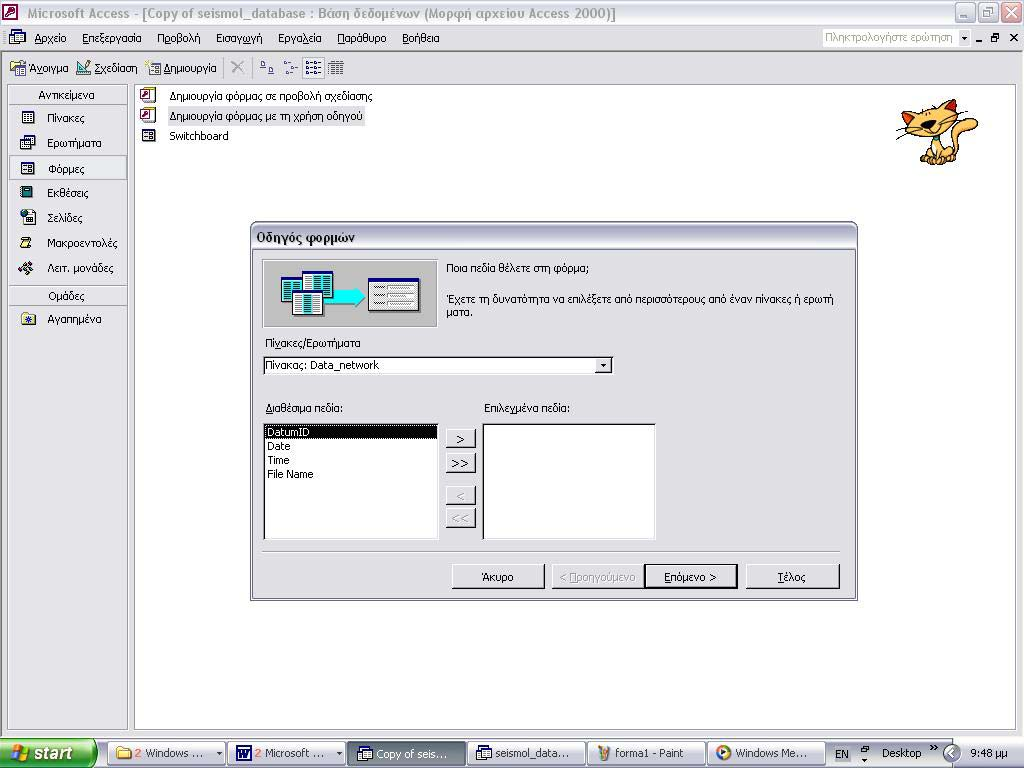Click inside Επιλεγμένα πεδία list box
This screenshot has height=768, width=1024.
[x=569, y=481]
